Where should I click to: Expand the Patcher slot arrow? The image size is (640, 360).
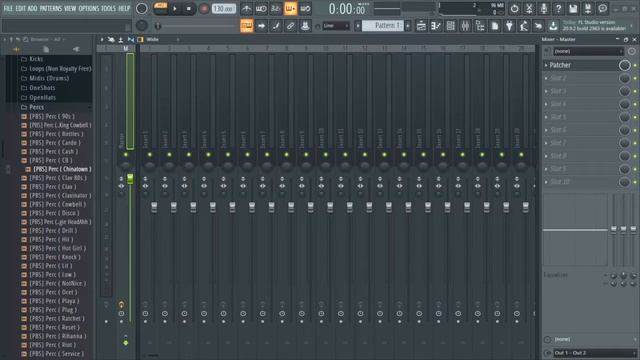546,65
